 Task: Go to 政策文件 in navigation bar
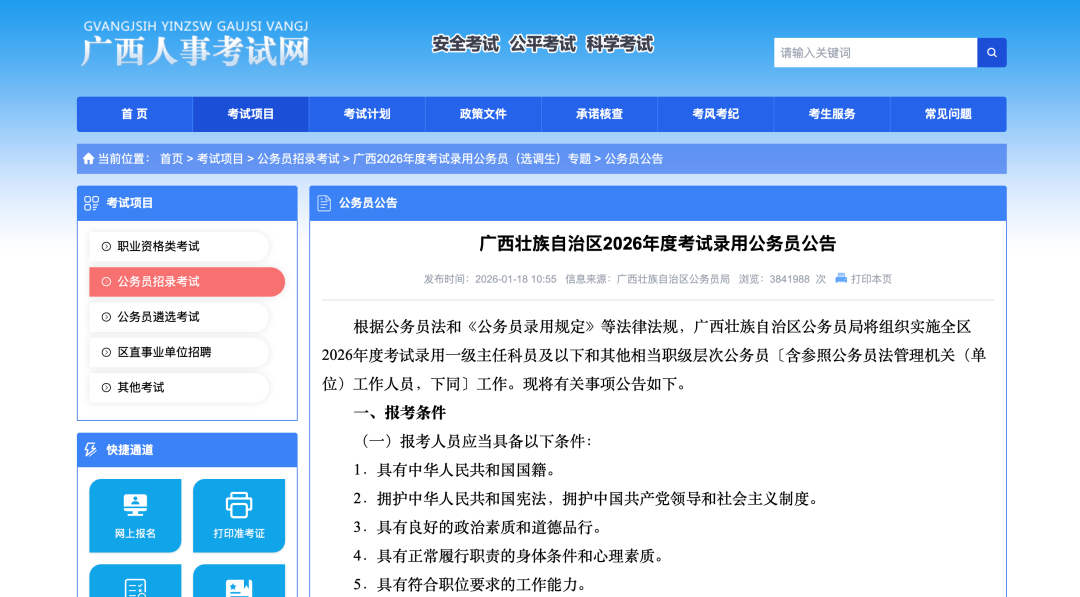pos(483,114)
